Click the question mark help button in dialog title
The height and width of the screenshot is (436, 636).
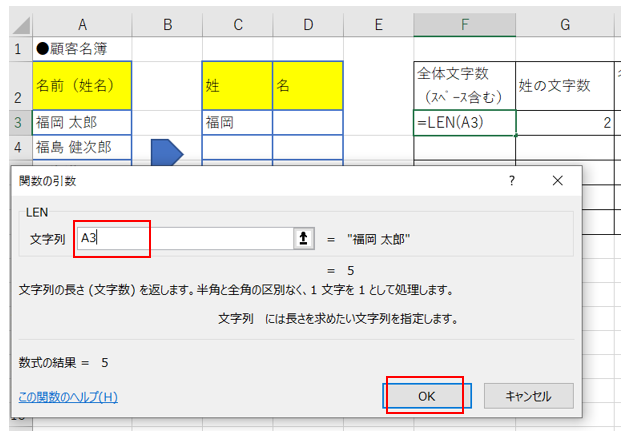pos(512,181)
